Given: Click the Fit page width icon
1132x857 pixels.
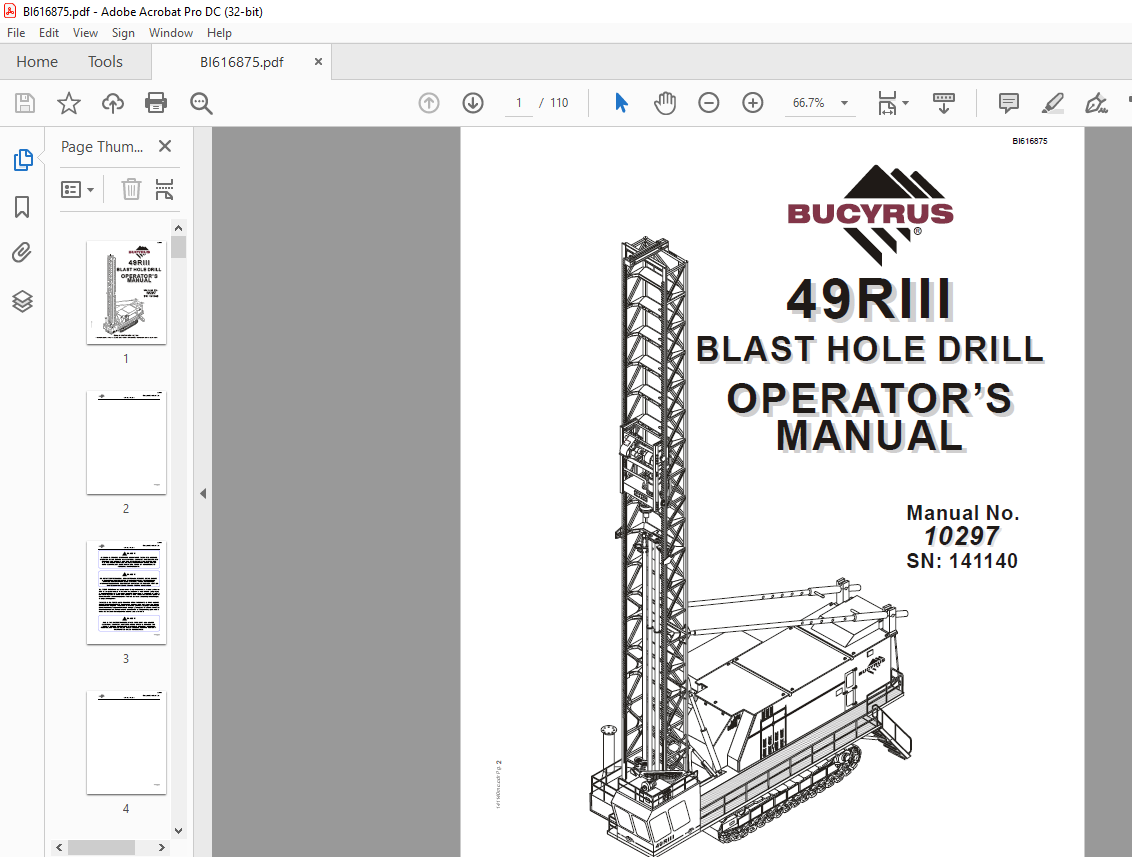Looking at the screenshot, I should click(887, 103).
